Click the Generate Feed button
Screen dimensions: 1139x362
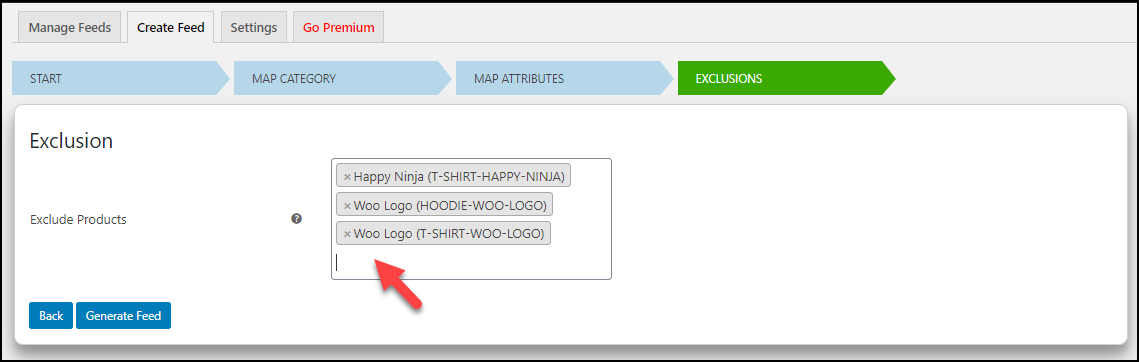click(123, 315)
